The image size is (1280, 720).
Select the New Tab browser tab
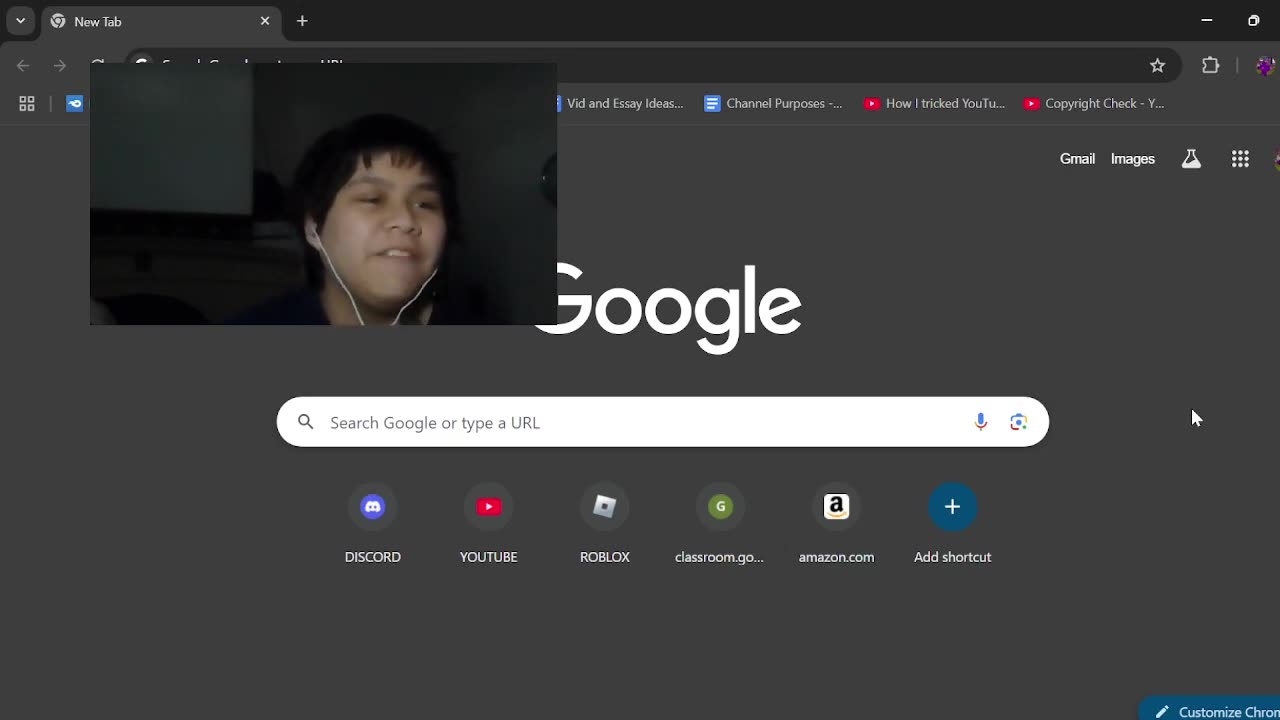tap(160, 21)
